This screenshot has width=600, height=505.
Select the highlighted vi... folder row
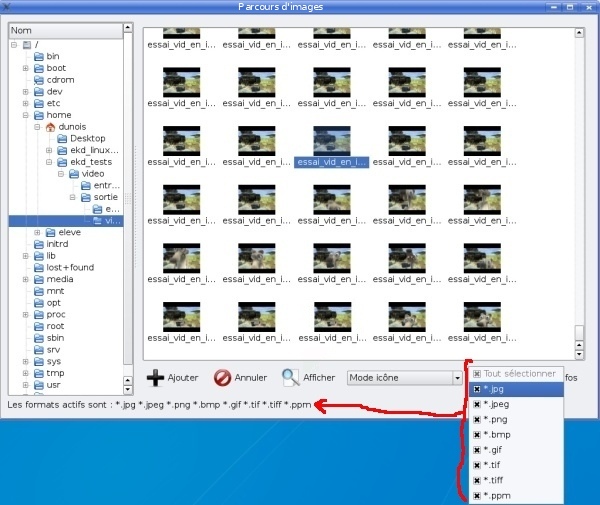pyautogui.click(x=66, y=221)
